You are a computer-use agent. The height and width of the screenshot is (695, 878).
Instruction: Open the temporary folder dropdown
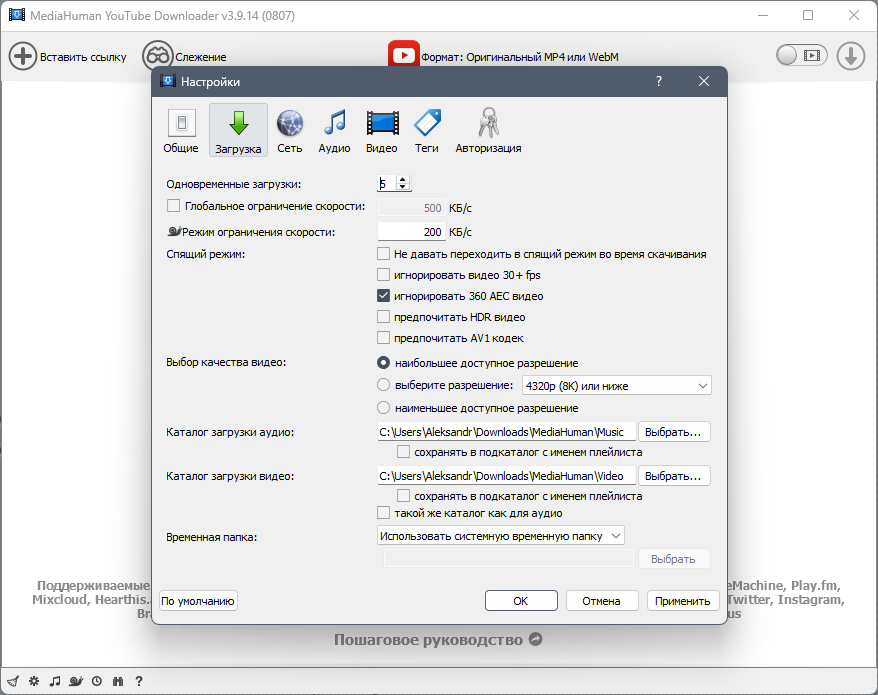(x=501, y=536)
